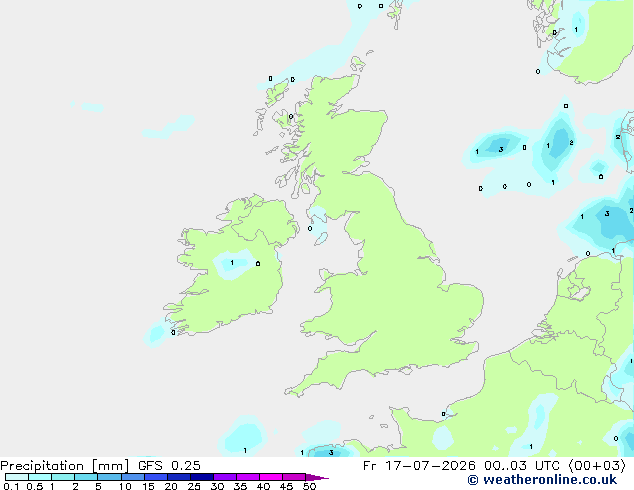634x490 pixels.
Task: Click the 0 value on the Isle of Skye
Action: click(291, 116)
